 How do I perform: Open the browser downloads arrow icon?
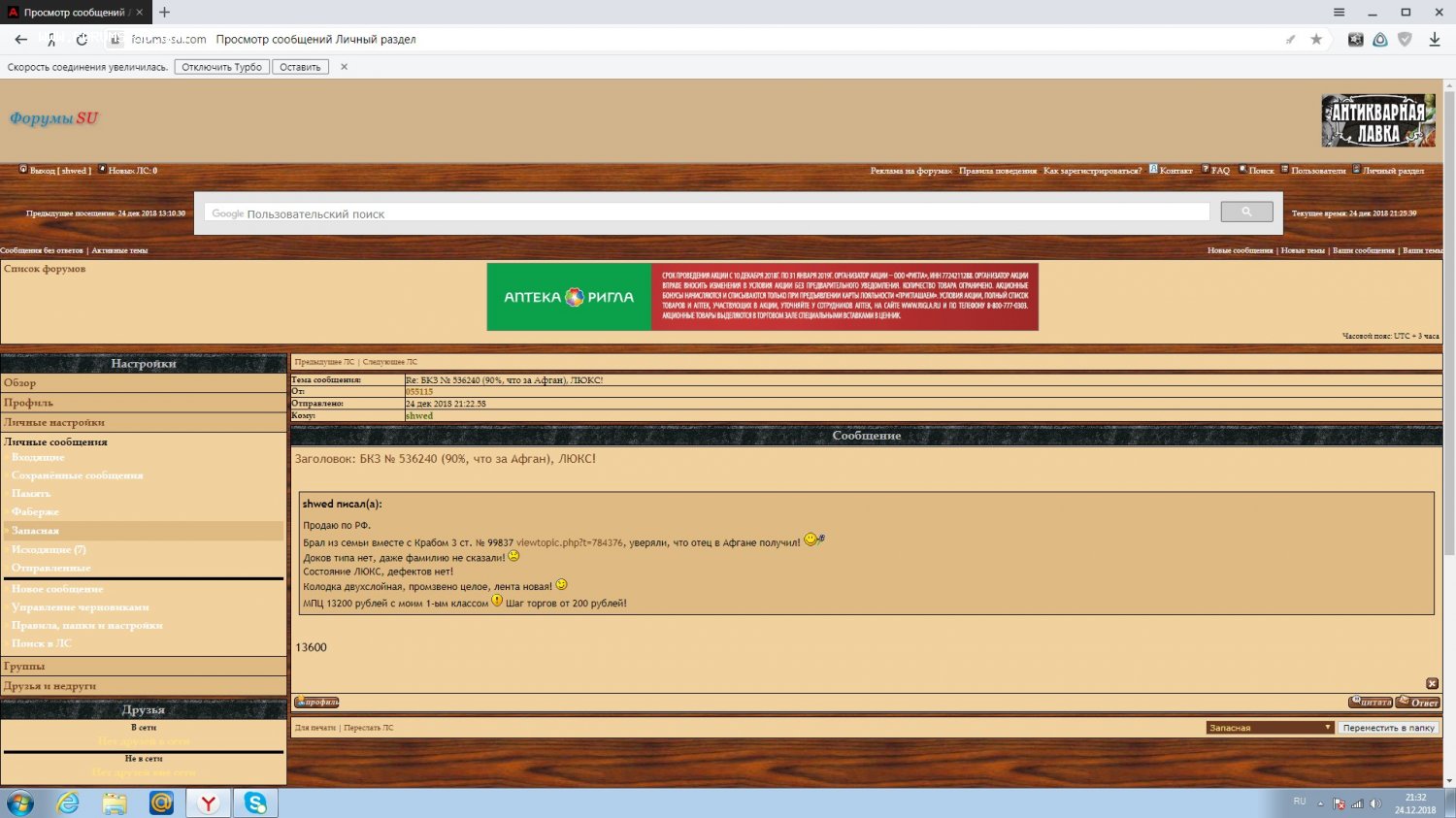[x=1434, y=40]
